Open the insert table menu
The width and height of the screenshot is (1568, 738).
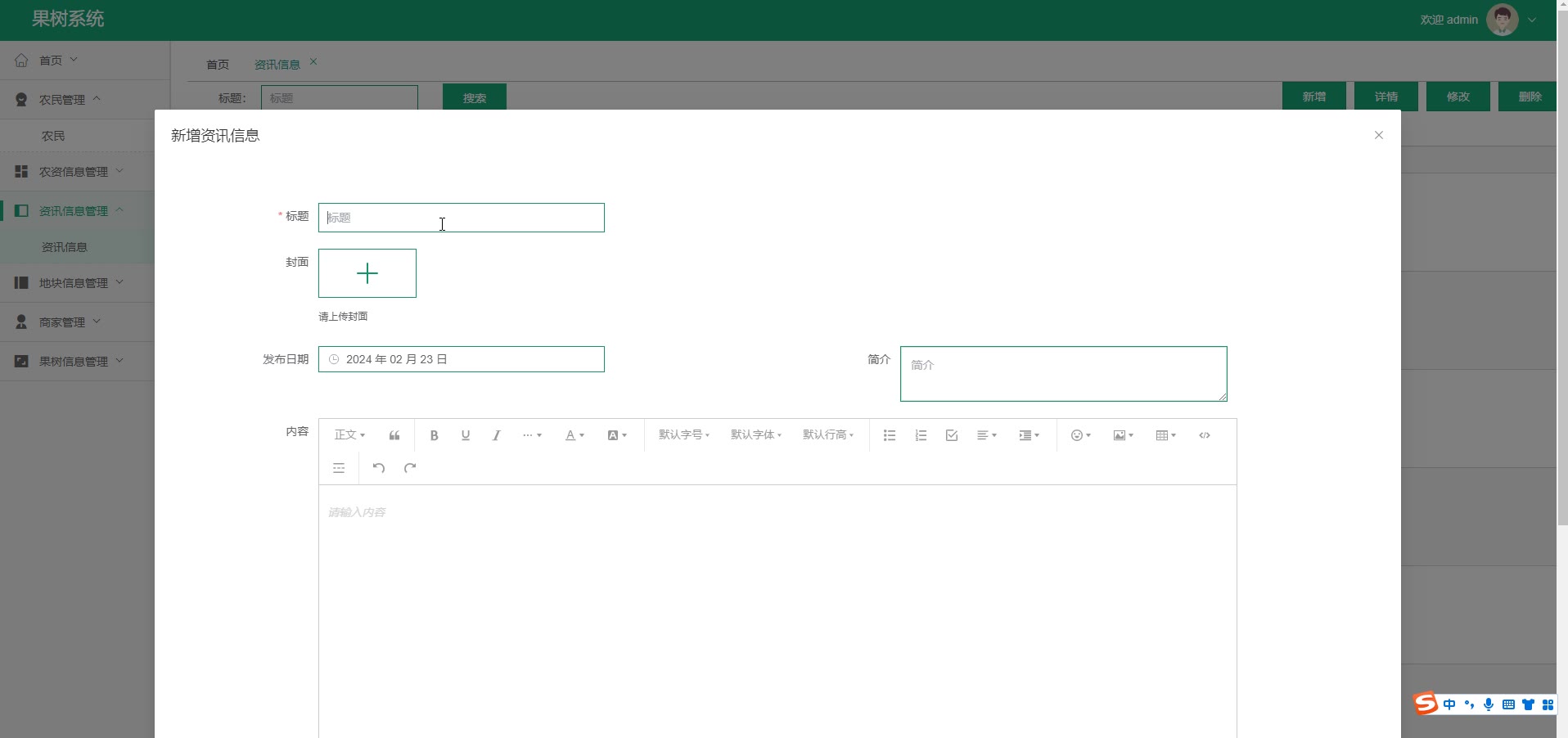click(x=1165, y=435)
